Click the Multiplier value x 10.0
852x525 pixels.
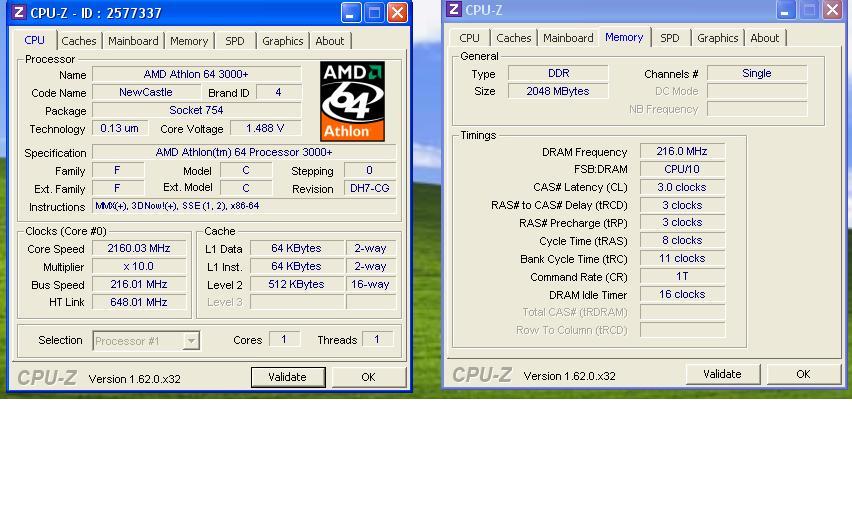[139, 266]
